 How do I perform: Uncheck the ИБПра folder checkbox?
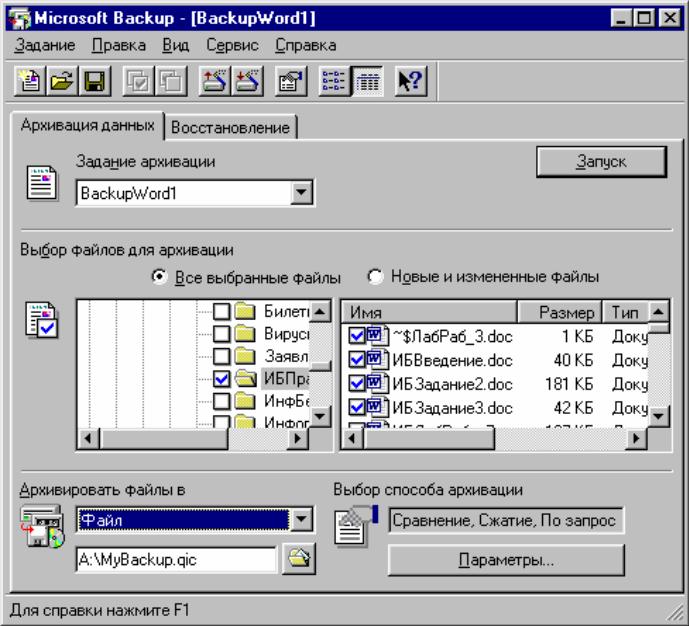click(221, 378)
